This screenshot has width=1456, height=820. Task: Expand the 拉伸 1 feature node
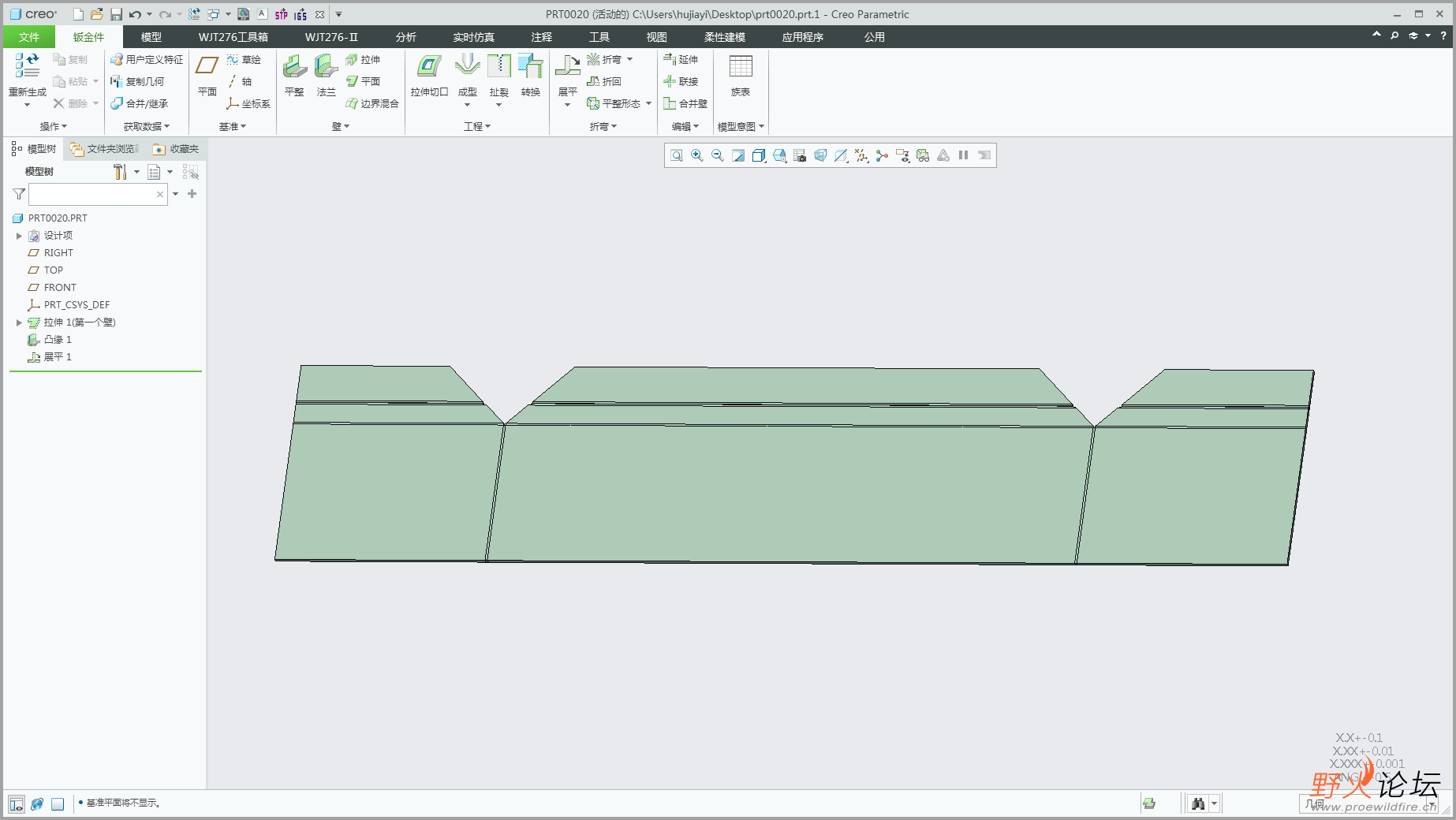coord(19,322)
